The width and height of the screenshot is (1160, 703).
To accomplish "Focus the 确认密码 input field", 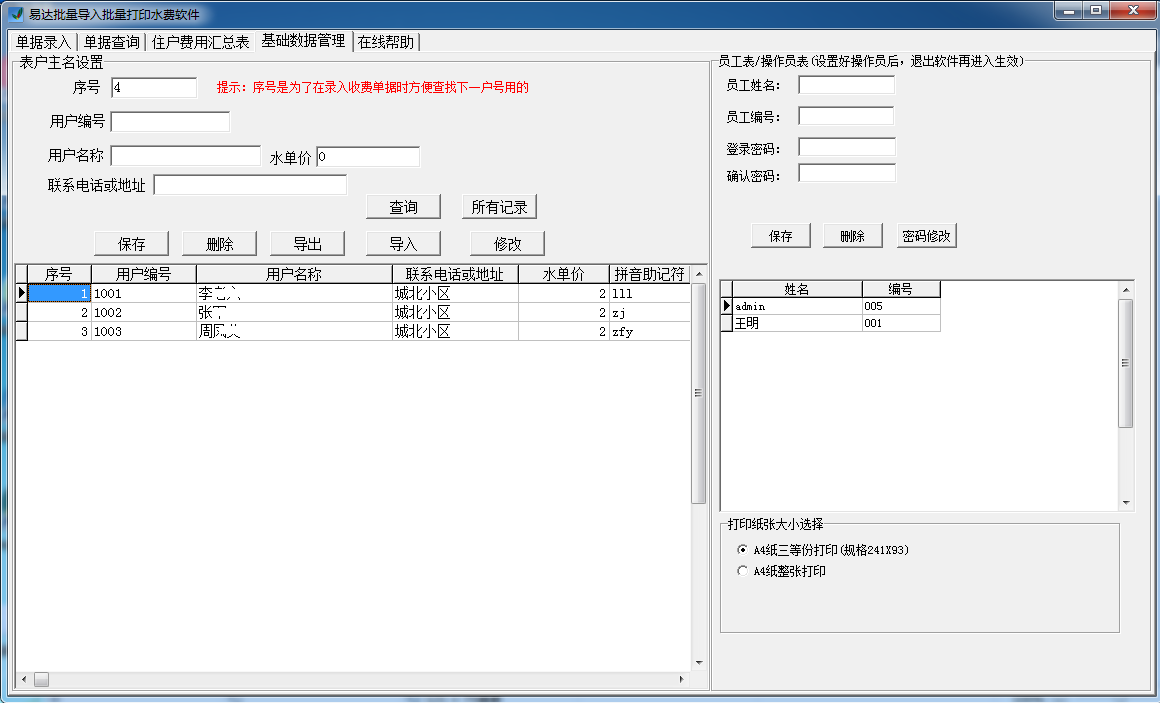I will click(x=847, y=173).
